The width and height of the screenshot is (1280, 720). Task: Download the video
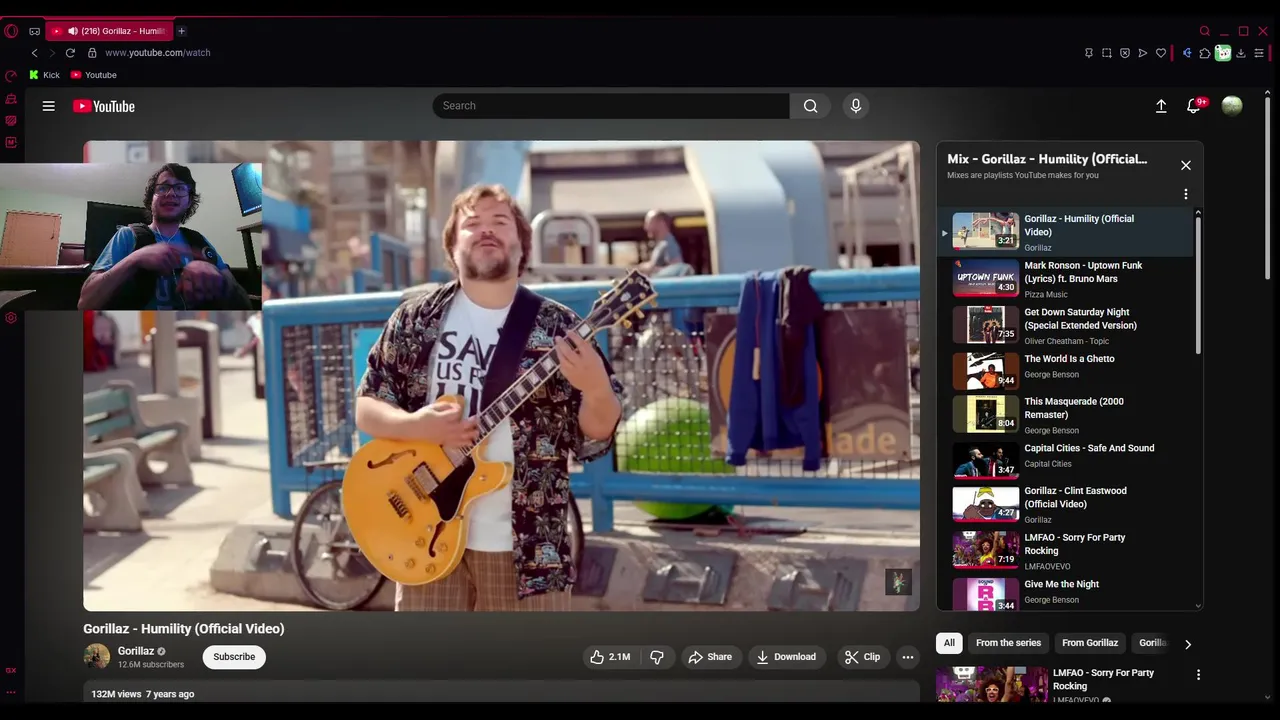click(786, 657)
